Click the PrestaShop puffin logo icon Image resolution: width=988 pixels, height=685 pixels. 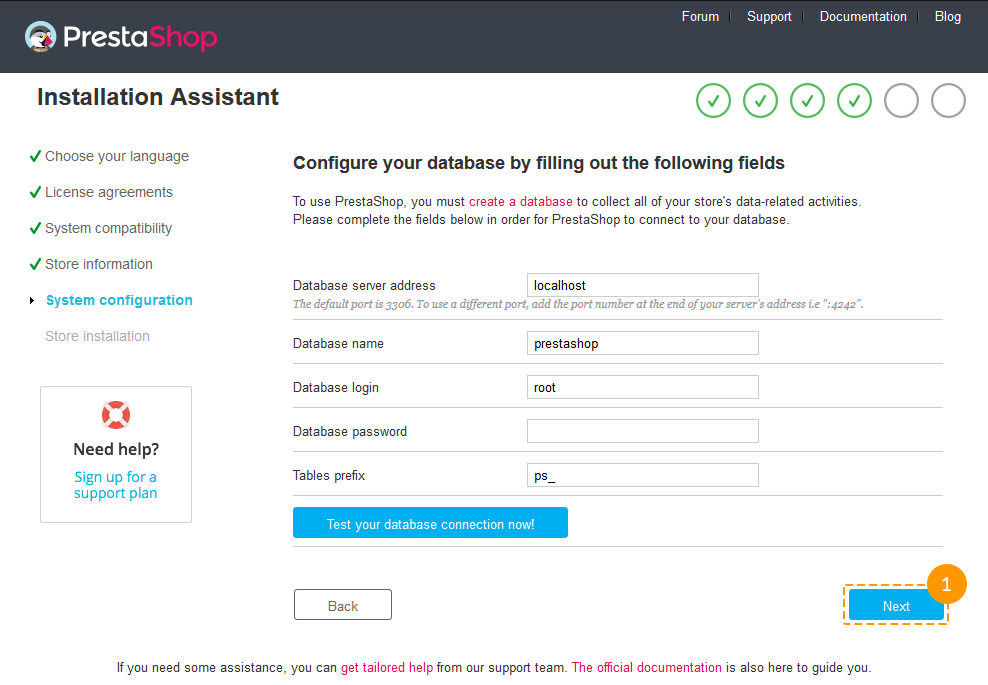click(x=40, y=37)
